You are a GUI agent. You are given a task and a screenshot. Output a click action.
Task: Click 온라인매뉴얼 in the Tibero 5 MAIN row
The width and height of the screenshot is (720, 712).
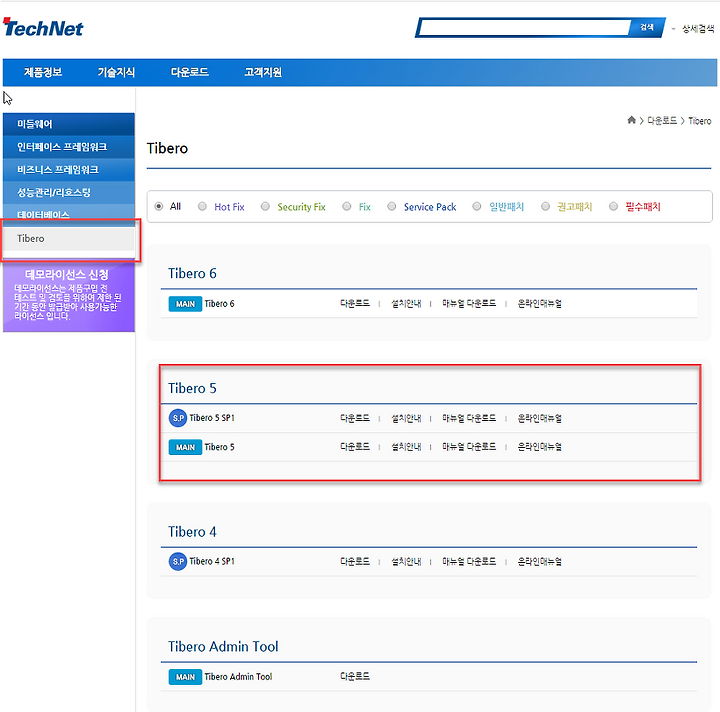540,447
